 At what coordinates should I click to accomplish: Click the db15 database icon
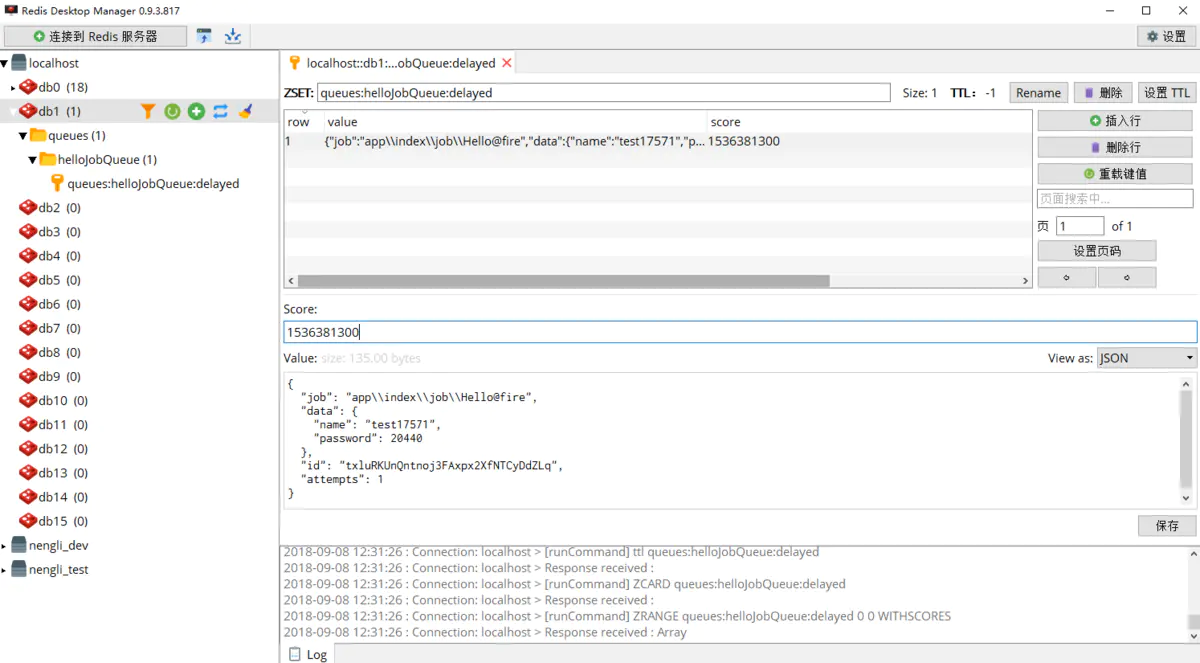[x=28, y=521]
